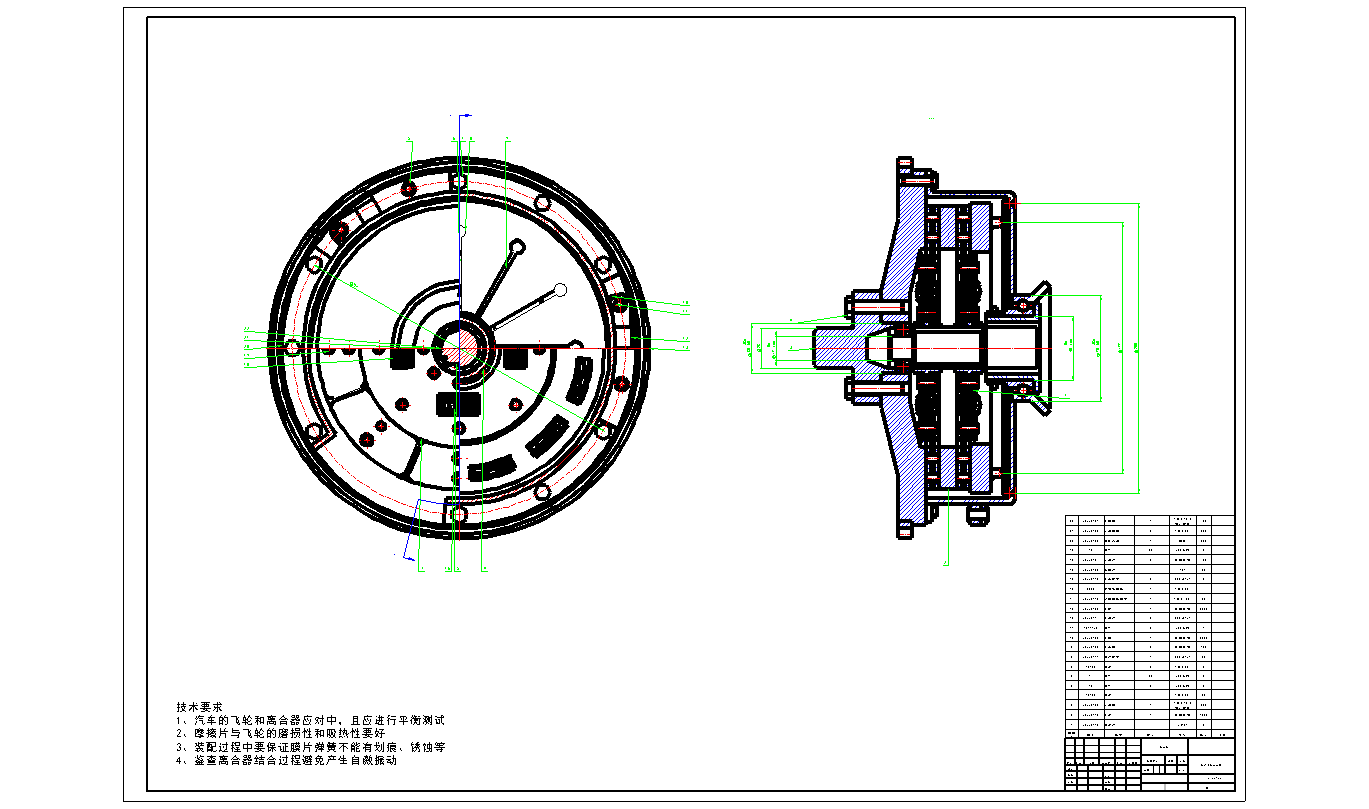Screen dimensions: 1369x809
Task: Click requirement line 3 about 膜片弹簧
Action: (310, 747)
